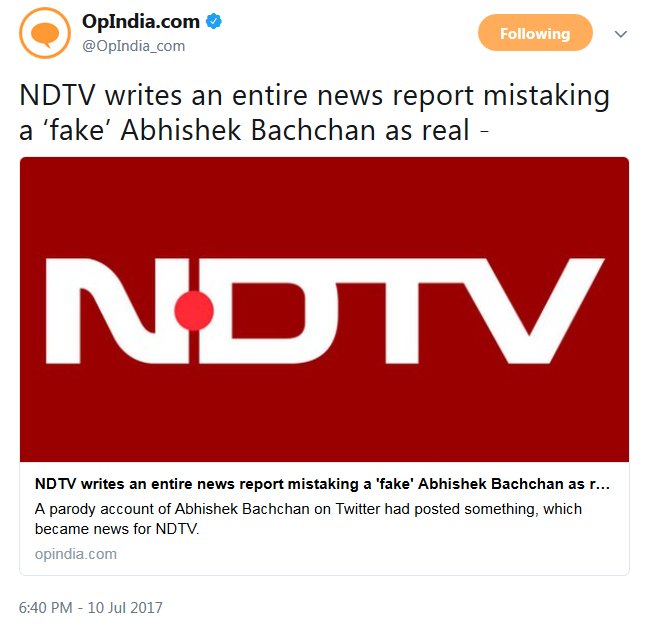Click the letter T of NDTV logo
Viewport: 649px width, 627px height.
pyautogui.click(x=401, y=310)
